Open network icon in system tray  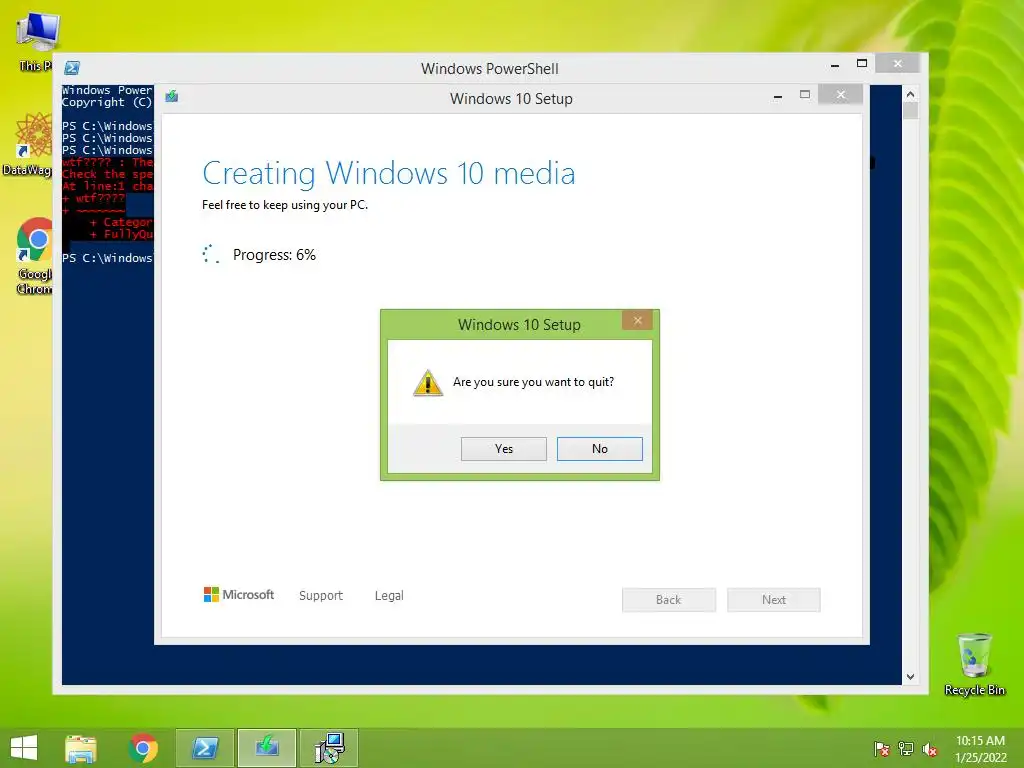(906, 749)
